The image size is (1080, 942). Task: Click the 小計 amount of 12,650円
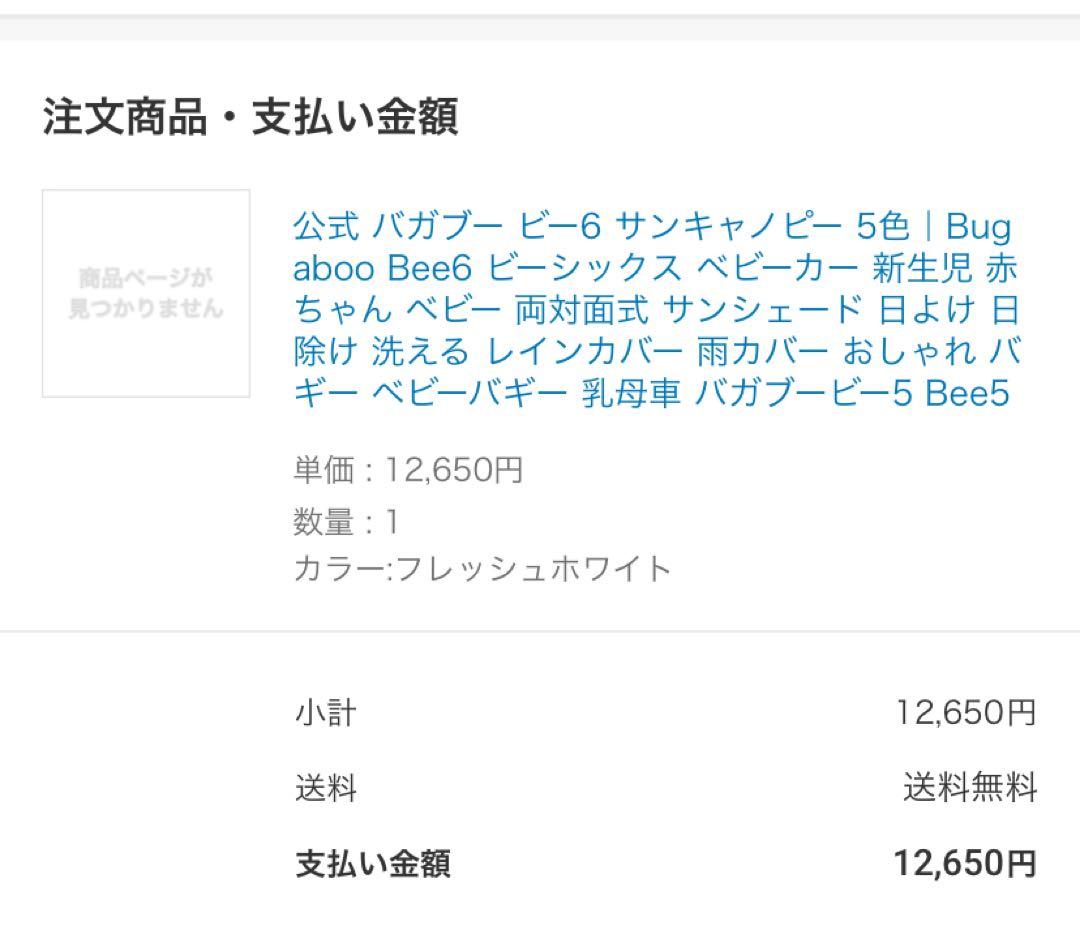tap(966, 713)
